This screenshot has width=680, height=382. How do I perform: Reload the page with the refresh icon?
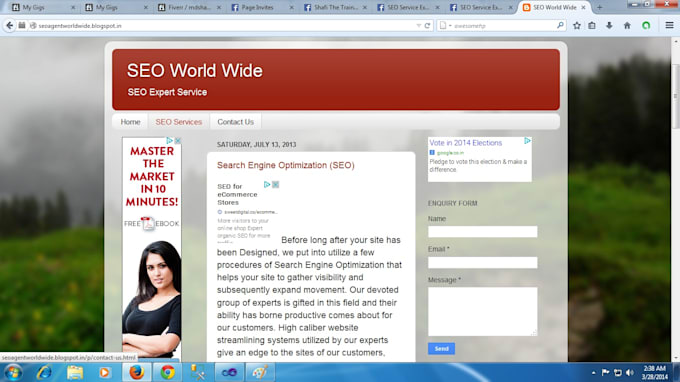tap(427, 26)
